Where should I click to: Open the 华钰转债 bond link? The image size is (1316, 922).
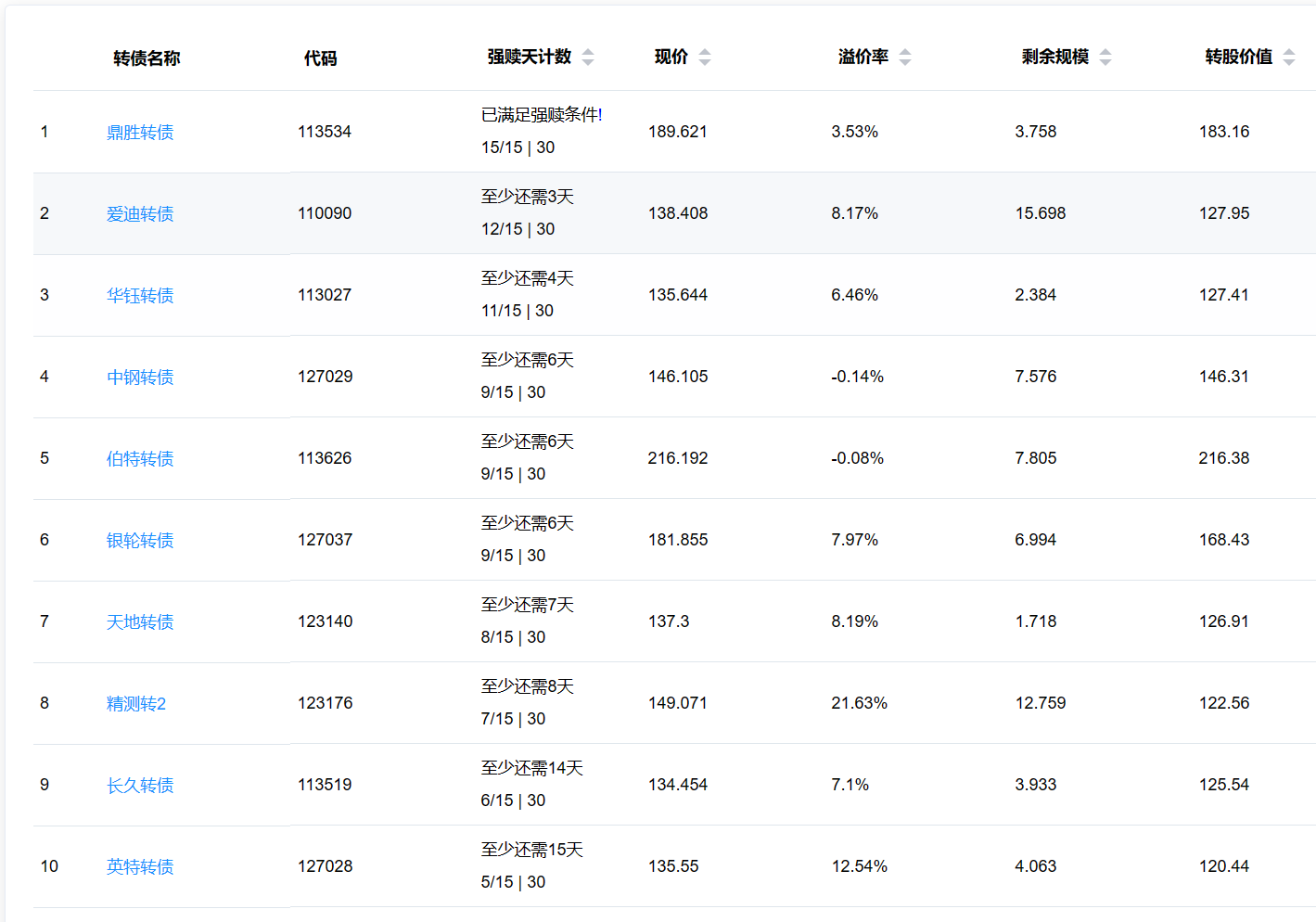(140, 296)
